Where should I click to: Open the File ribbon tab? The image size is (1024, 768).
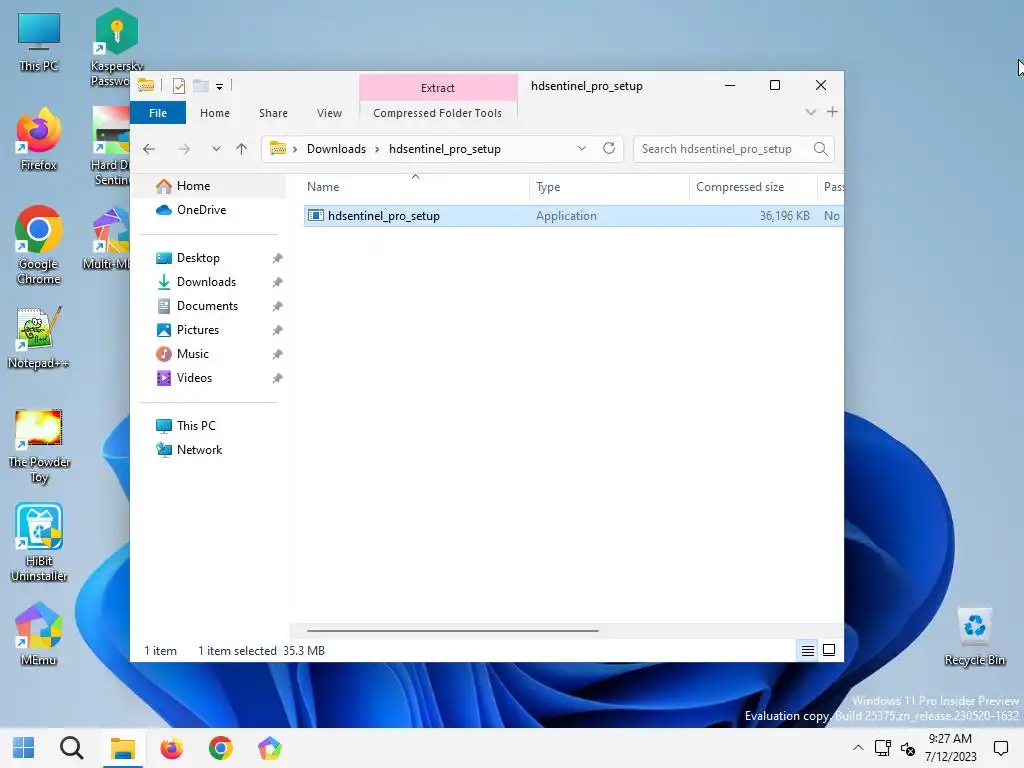[157, 113]
